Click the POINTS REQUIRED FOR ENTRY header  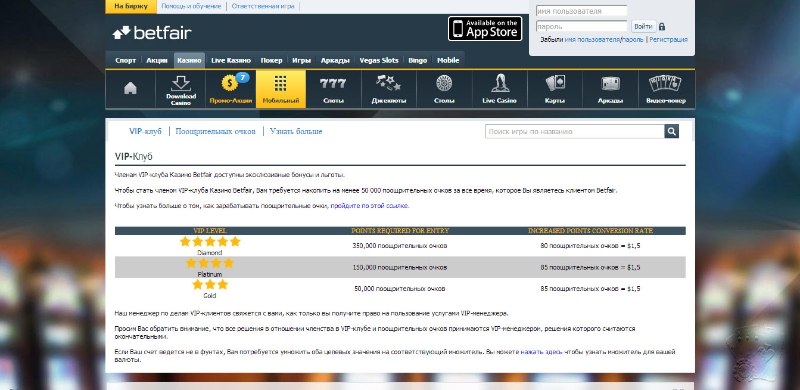click(400, 231)
